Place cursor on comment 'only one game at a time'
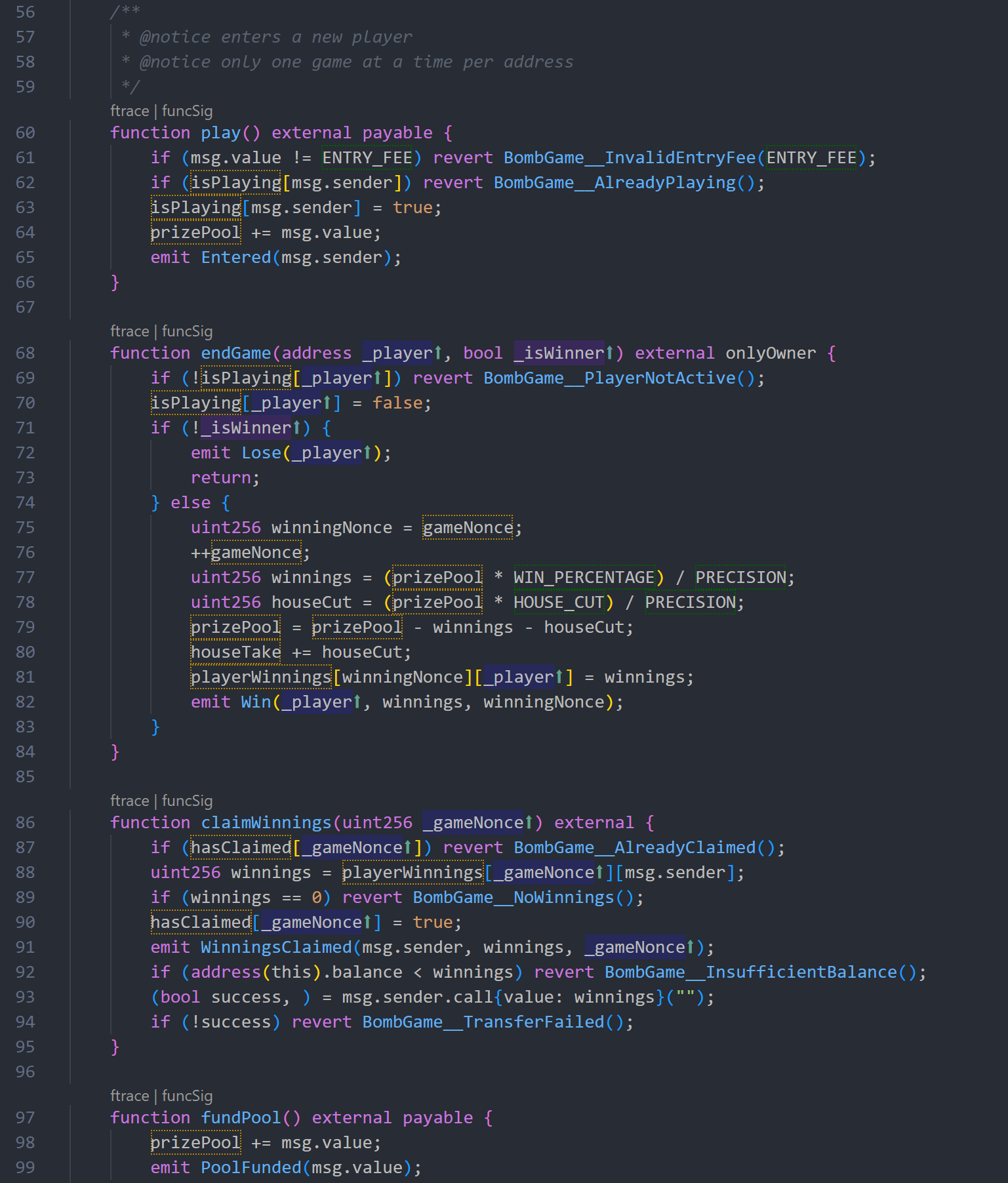Image resolution: width=1008 pixels, height=1183 pixels. tap(337, 62)
